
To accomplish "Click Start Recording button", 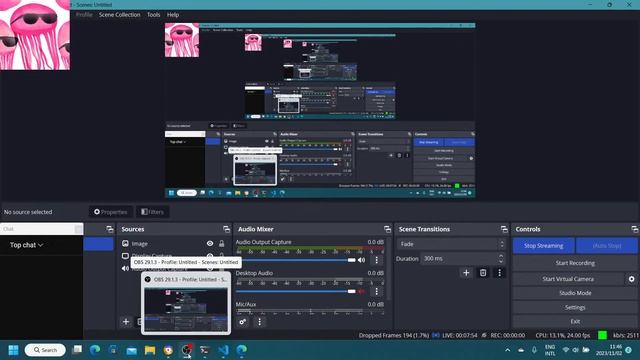I will click(575, 263).
